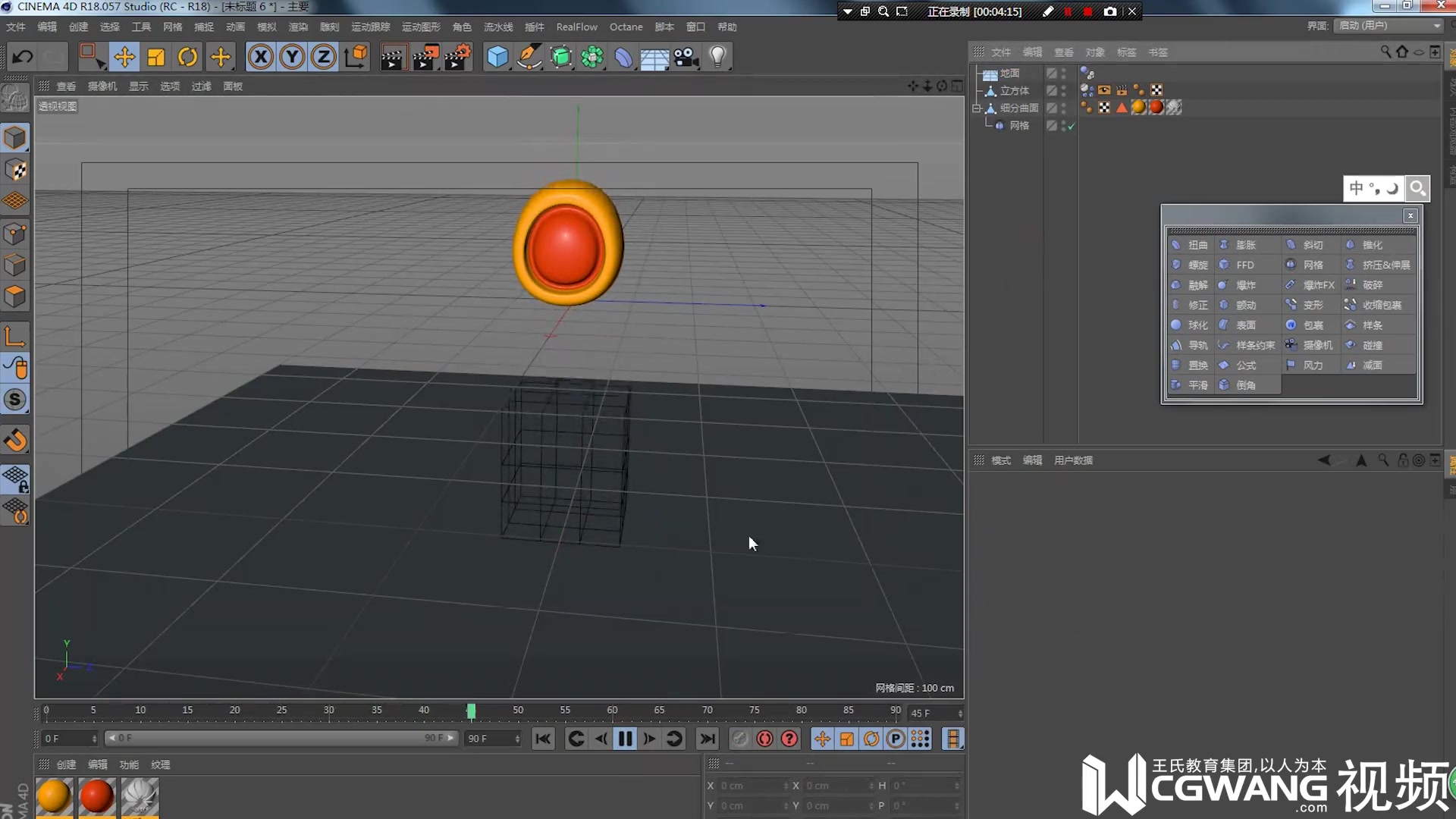Click the camera object icon

pyautogui.click(x=686, y=57)
